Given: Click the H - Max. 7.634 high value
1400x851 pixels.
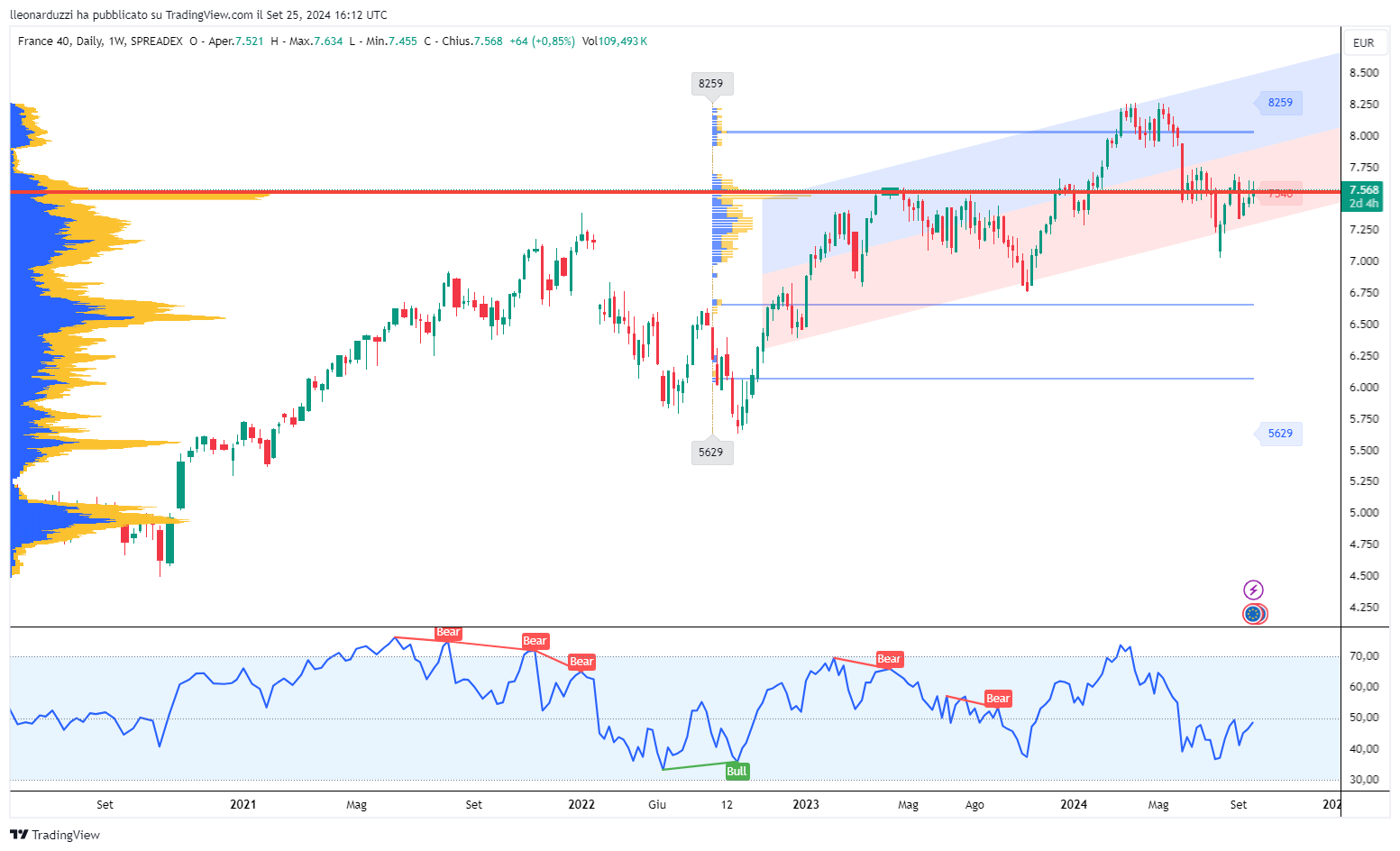Looking at the screenshot, I should click(x=307, y=41).
